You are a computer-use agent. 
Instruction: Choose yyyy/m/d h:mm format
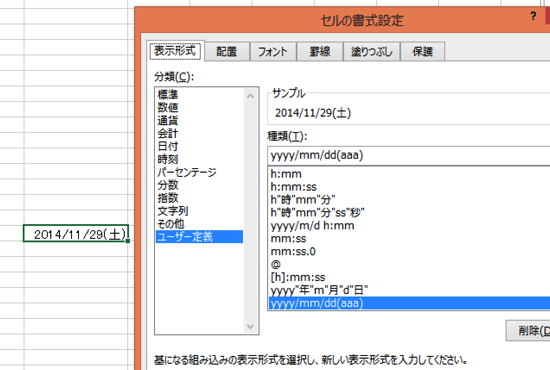click(x=409, y=226)
